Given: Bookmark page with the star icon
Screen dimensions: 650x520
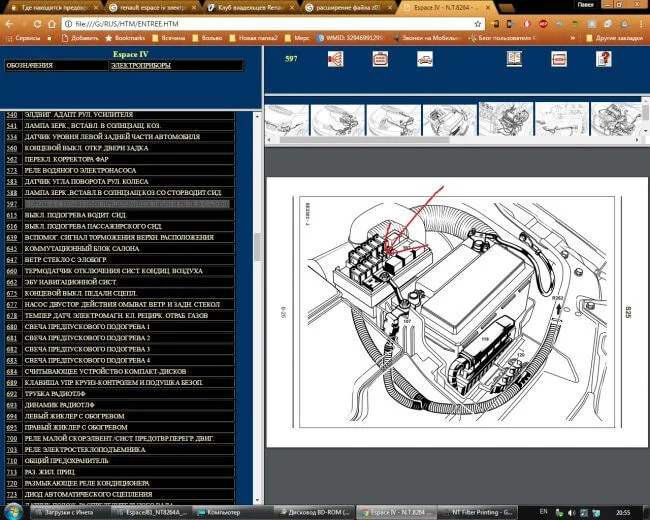Looking at the screenshot, I should tap(478, 22).
